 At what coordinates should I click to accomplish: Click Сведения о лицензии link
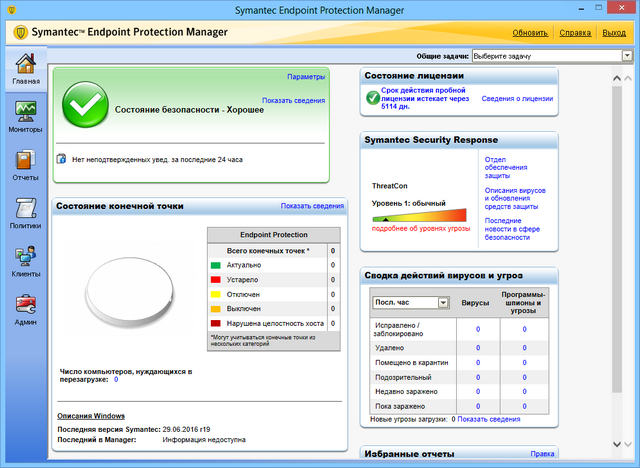(x=517, y=99)
